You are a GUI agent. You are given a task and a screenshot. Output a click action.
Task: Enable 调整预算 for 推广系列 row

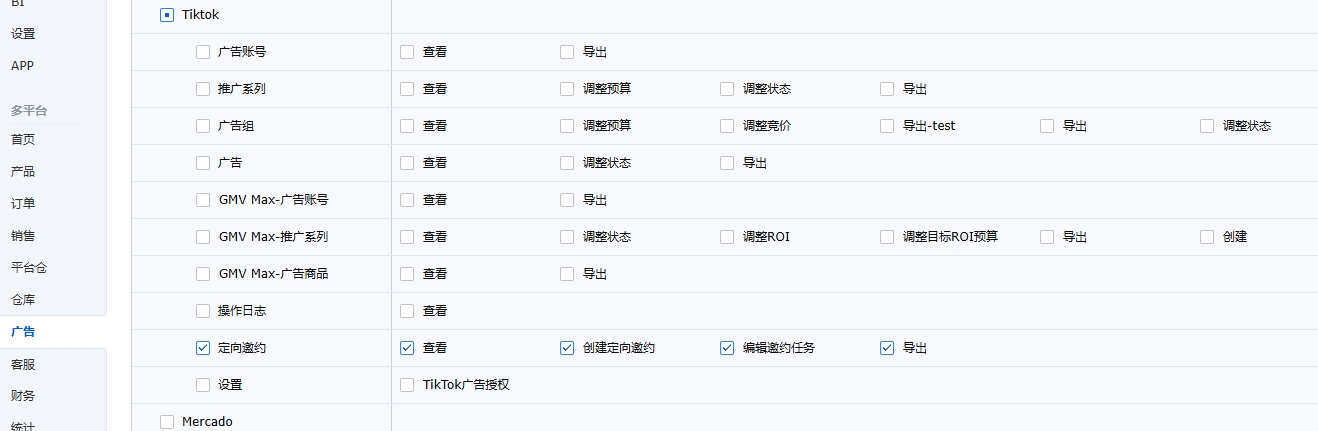(x=567, y=89)
